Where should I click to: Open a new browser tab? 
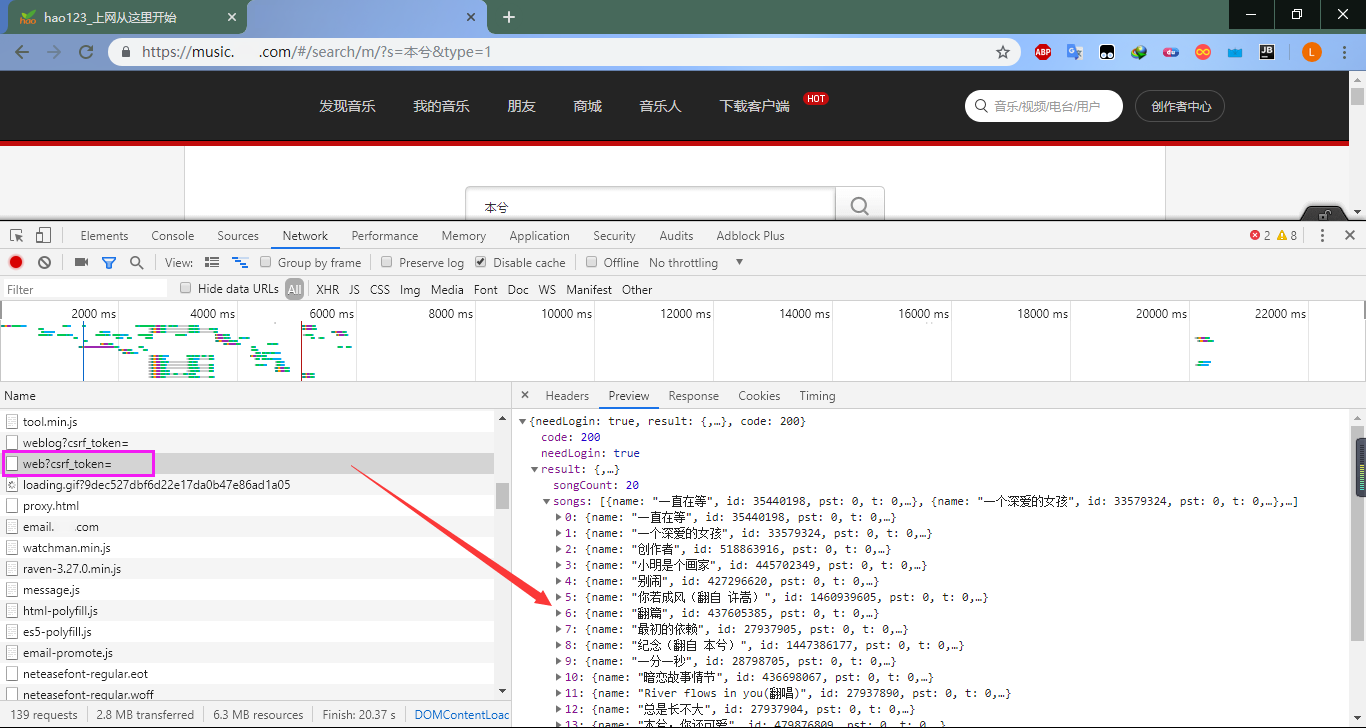pyautogui.click(x=509, y=17)
